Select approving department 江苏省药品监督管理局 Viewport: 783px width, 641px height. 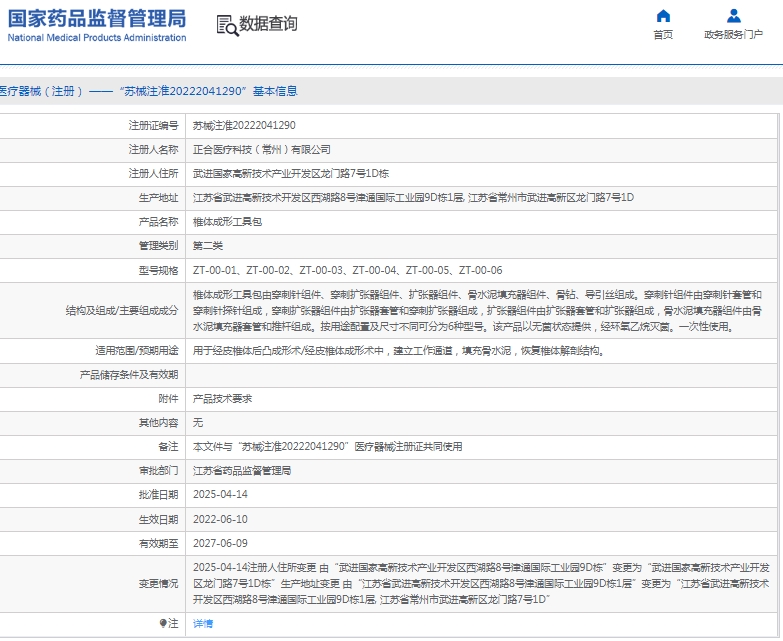tap(242, 470)
